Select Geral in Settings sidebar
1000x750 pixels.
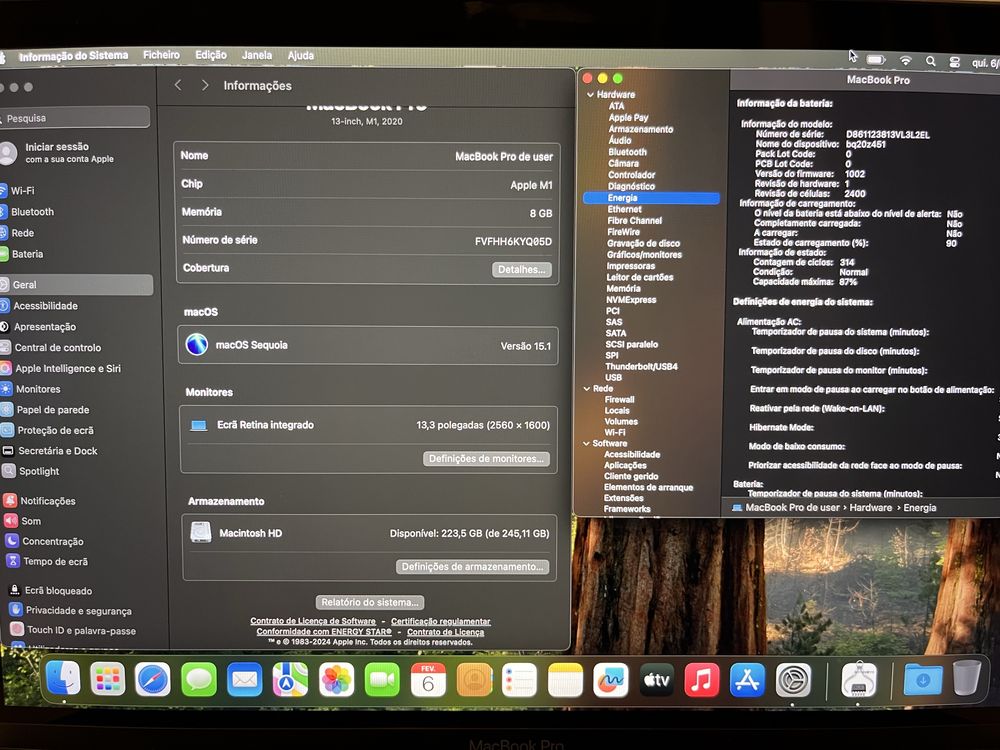pyautogui.click(x=75, y=284)
